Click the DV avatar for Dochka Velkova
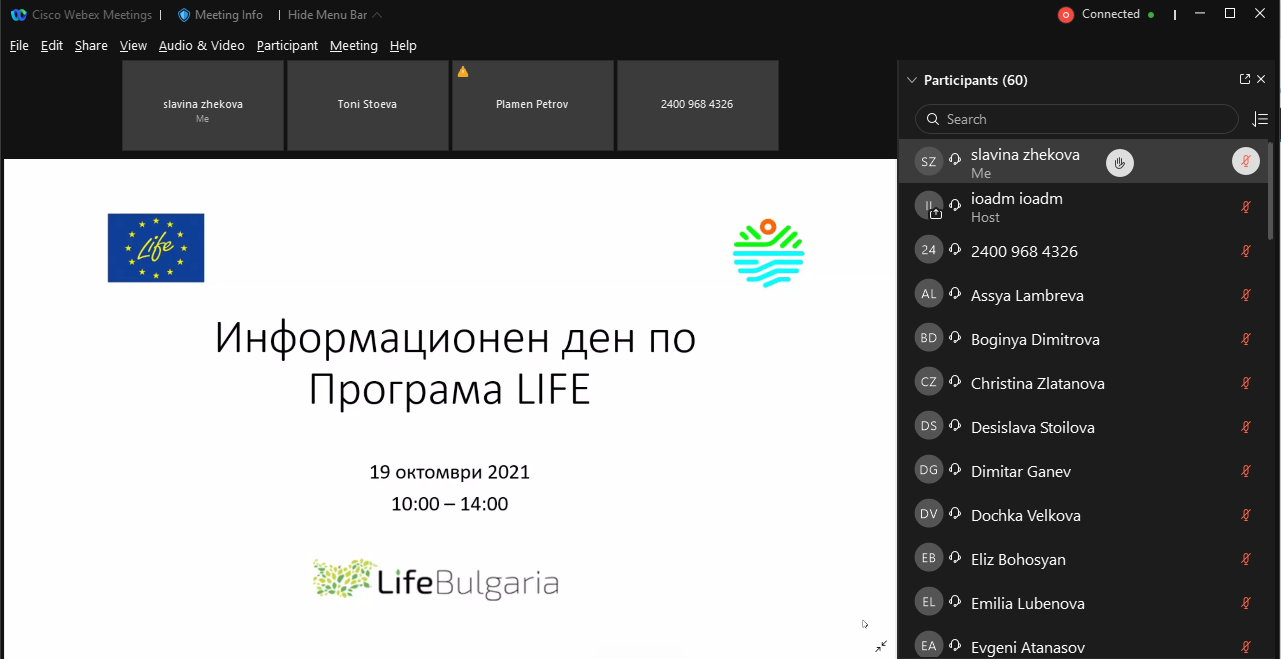This screenshot has width=1281, height=659. click(x=929, y=514)
